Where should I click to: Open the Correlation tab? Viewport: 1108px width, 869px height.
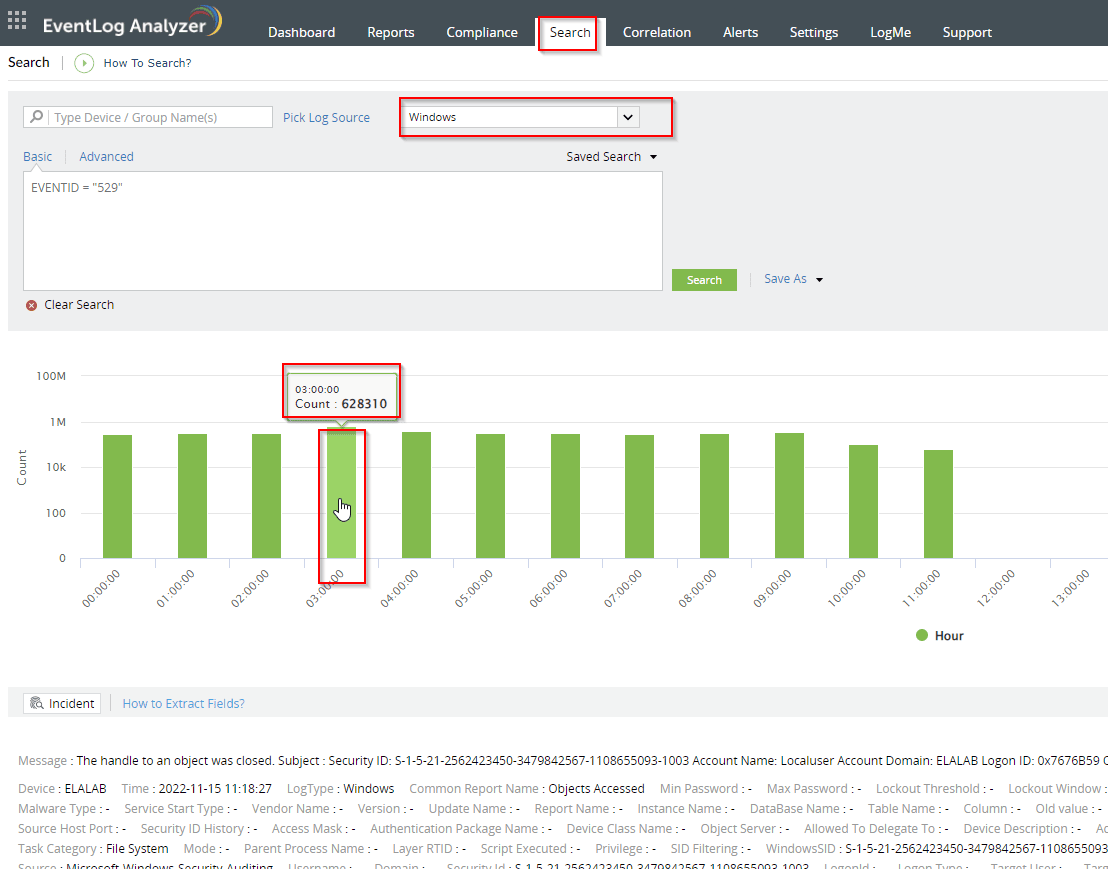656,32
